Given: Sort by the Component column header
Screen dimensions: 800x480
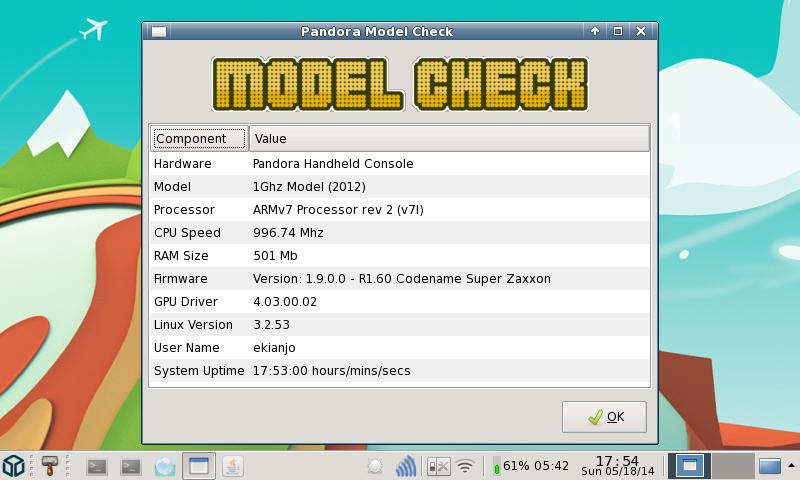Looking at the screenshot, I should point(198,138).
